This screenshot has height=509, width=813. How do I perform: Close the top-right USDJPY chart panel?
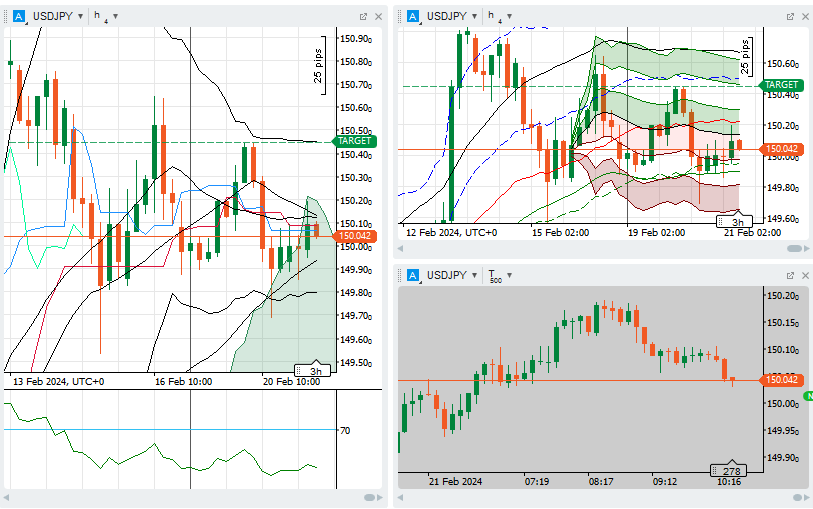click(804, 16)
